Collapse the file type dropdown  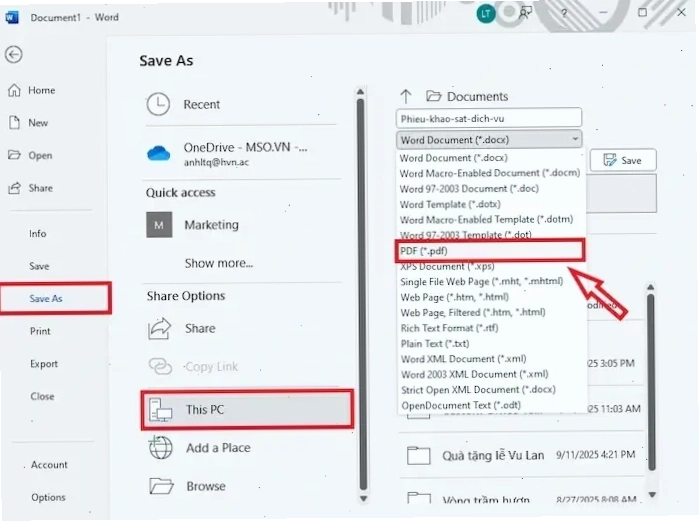click(575, 139)
